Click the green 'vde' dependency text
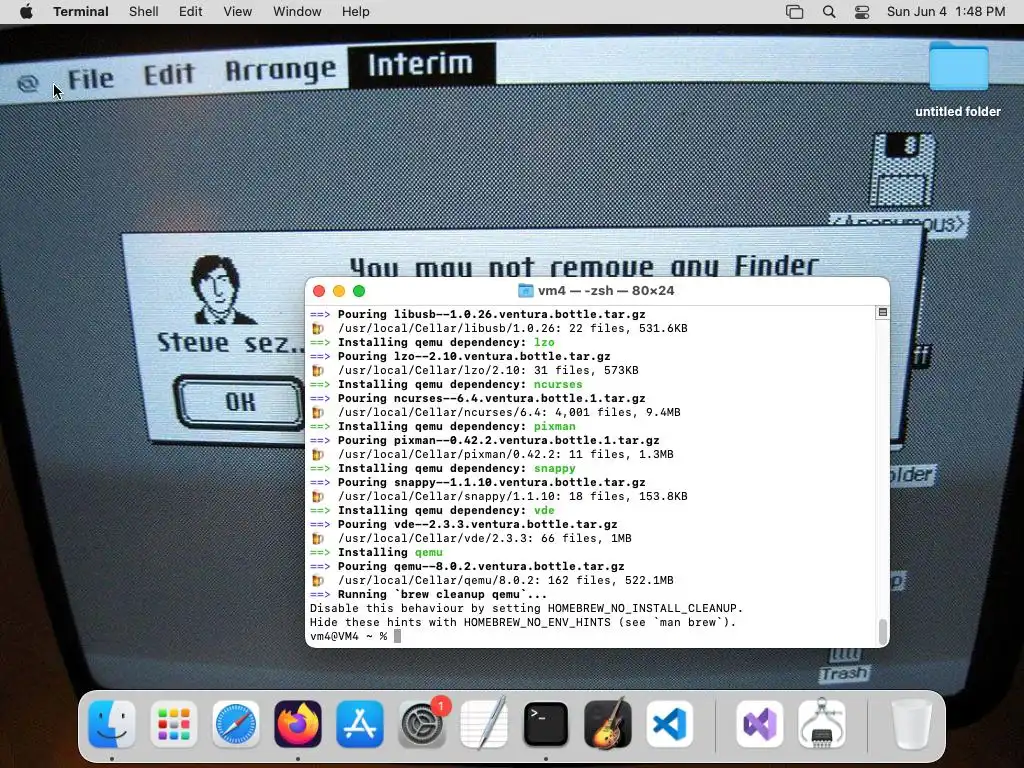Image resolution: width=1024 pixels, height=768 pixels. coord(544,511)
